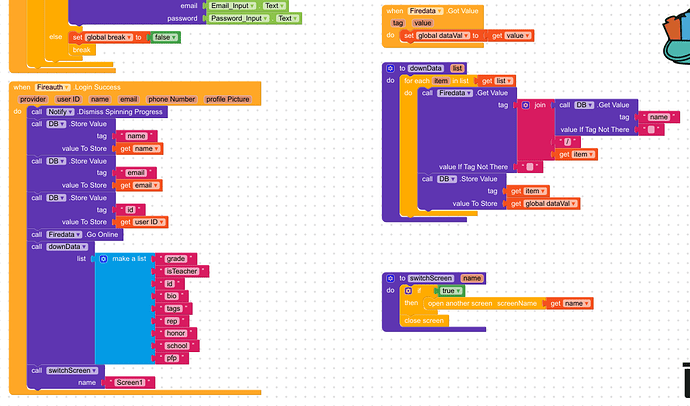Select the phone Number parameter in Login Success
This screenshot has width=690, height=406.
[x=172, y=99]
